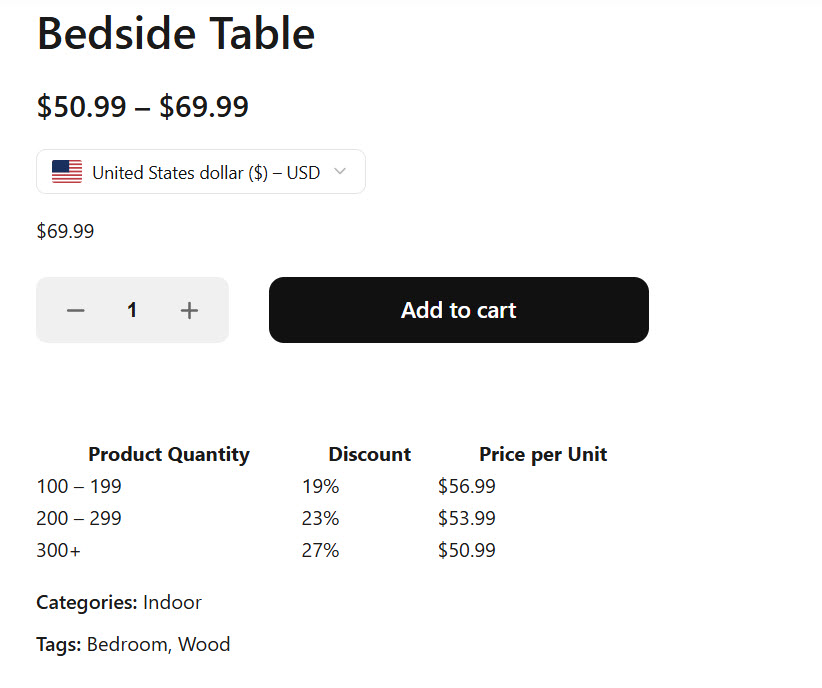822x688 pixels.
Task: Click the plus quantity icon
Action: pos(189,310)
